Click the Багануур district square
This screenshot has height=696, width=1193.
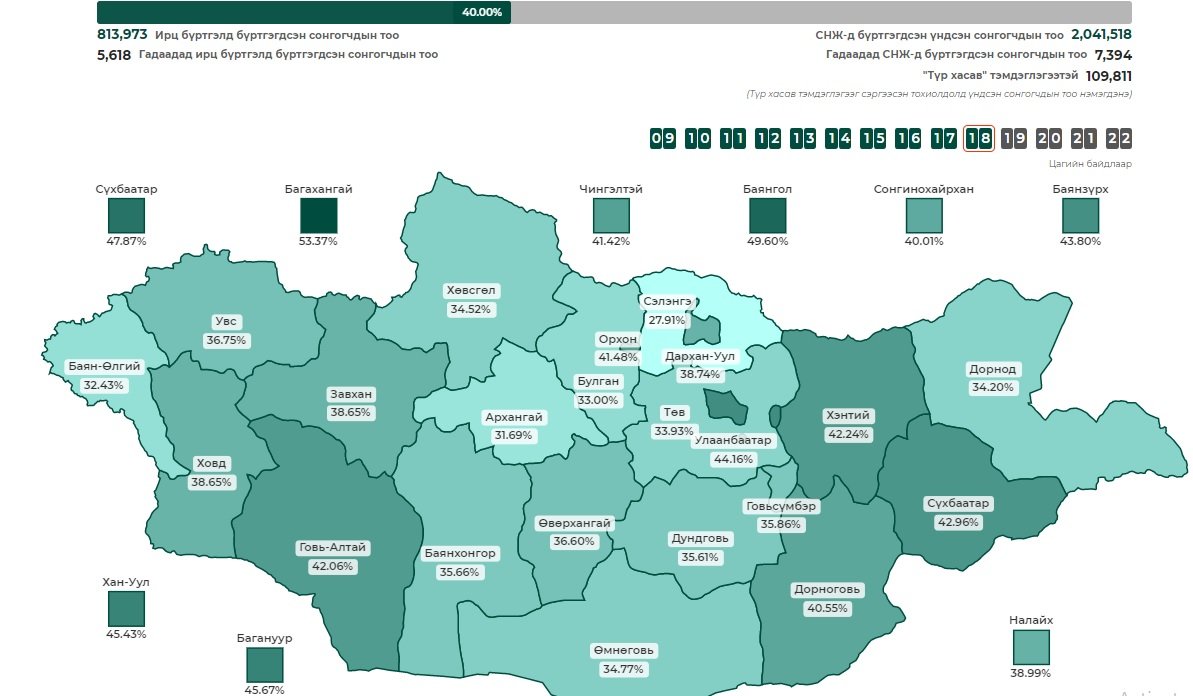(x=265, y=665)
